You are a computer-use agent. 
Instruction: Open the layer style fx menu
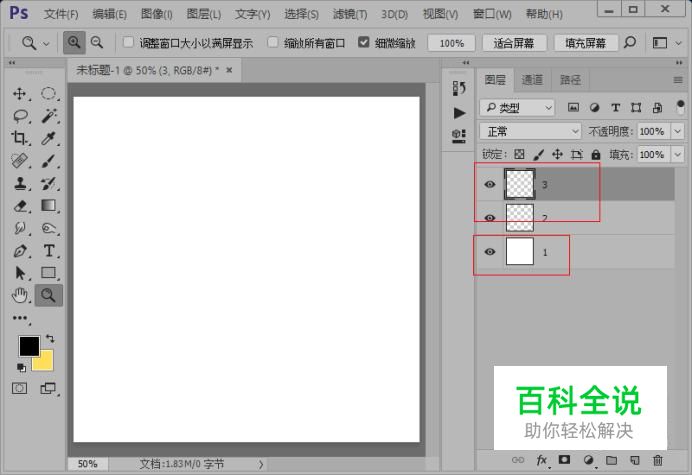[x=542, y=460]
